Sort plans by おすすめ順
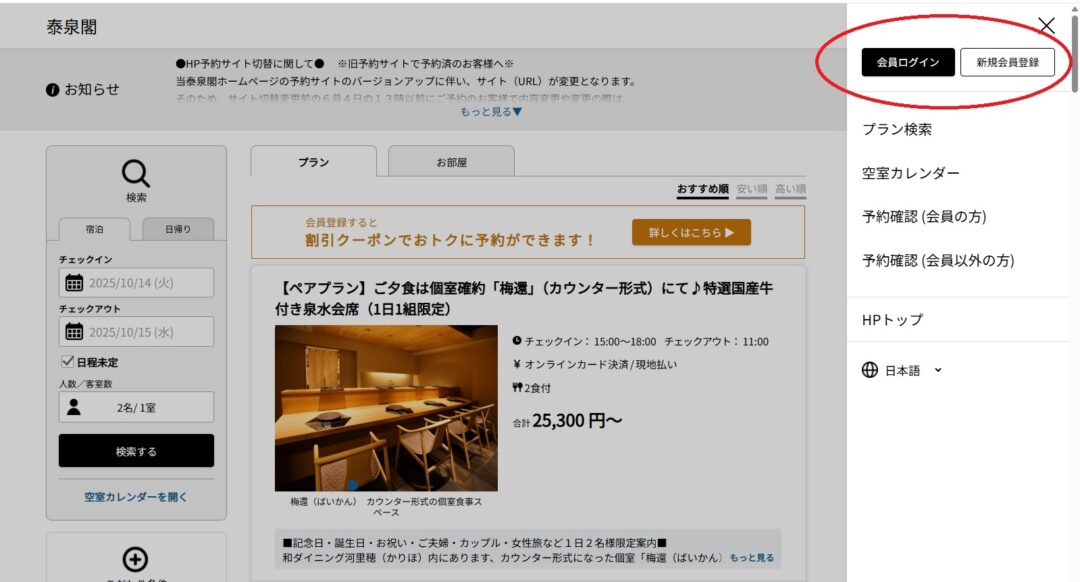Screen dimensions: 1080x582 point(702,189)
